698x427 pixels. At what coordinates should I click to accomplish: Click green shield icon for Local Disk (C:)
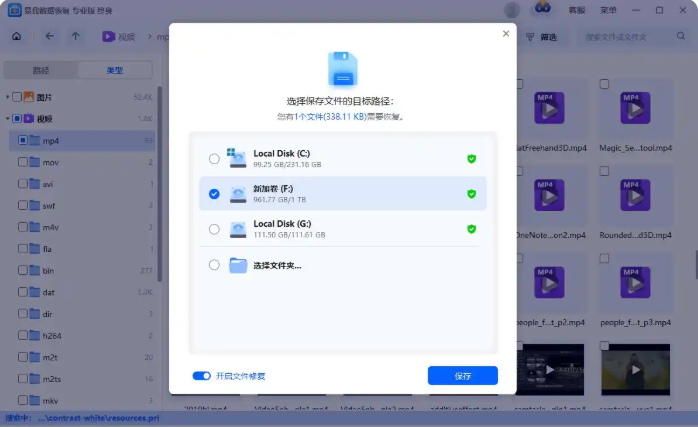click(x=471, y=159)
